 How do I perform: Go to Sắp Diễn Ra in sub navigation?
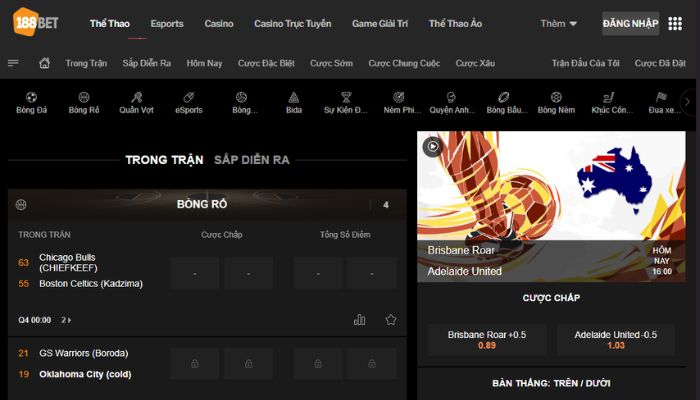(x=147, y=63)
